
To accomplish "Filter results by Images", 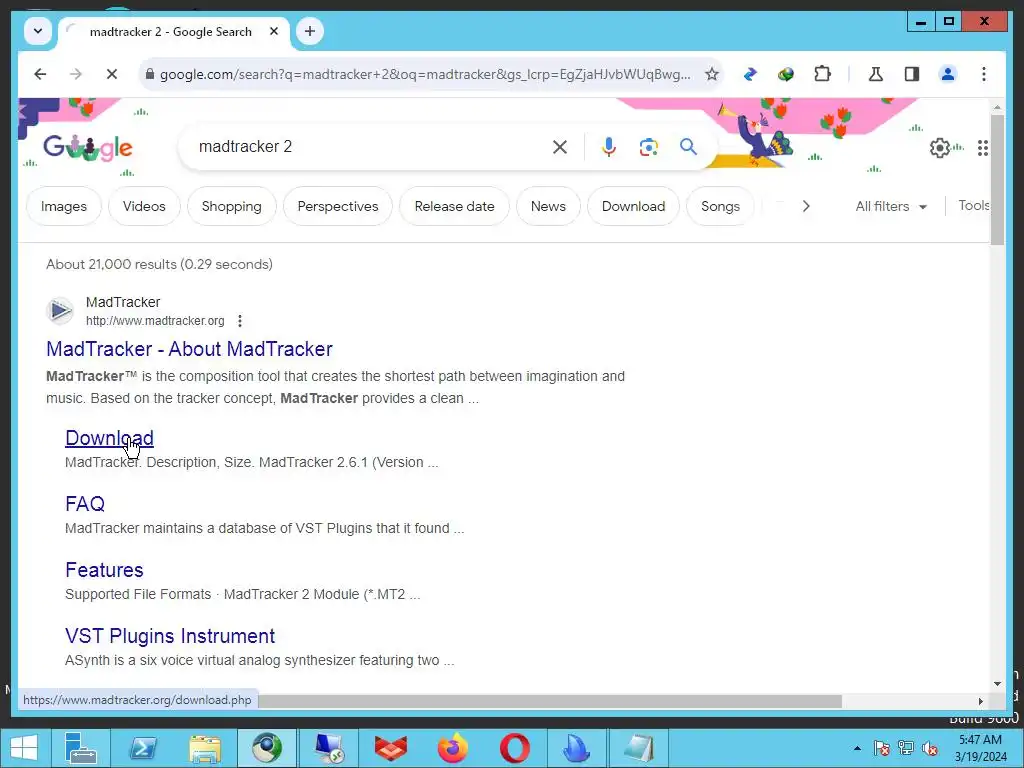I will (x=64, y=206).
